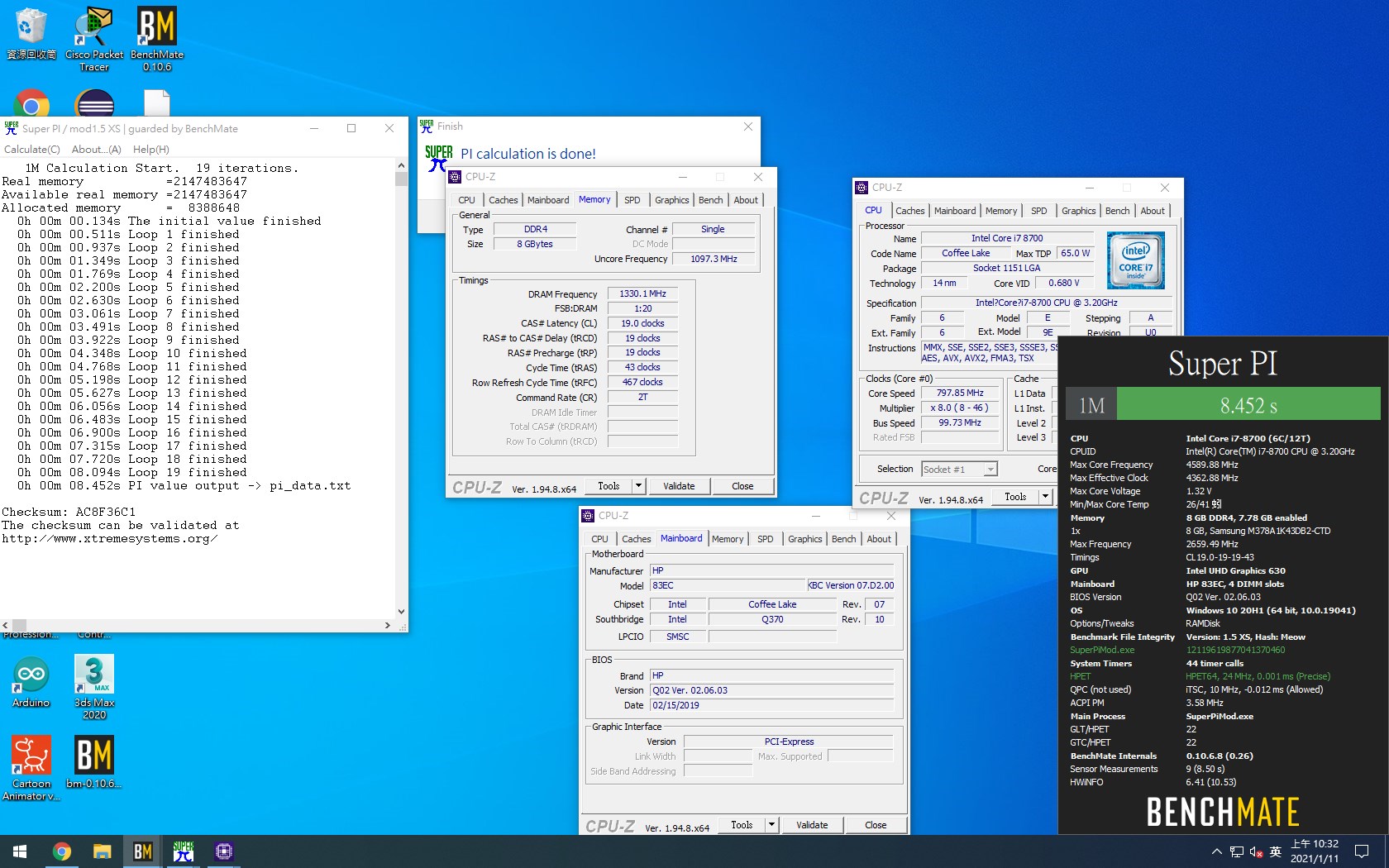Screen dimensions: 1389x868
Task: Click Tools button in Memory CPU-Z window
Action: pos(609,486)
